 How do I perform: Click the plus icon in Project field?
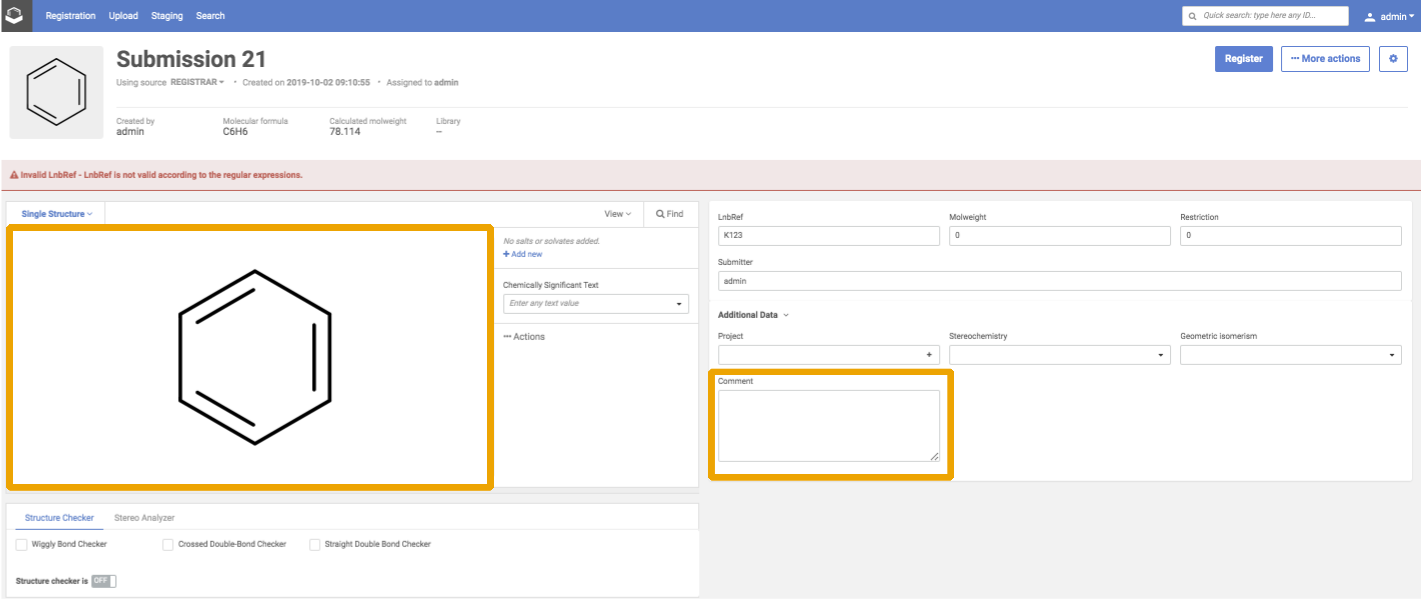click(929, 355)
